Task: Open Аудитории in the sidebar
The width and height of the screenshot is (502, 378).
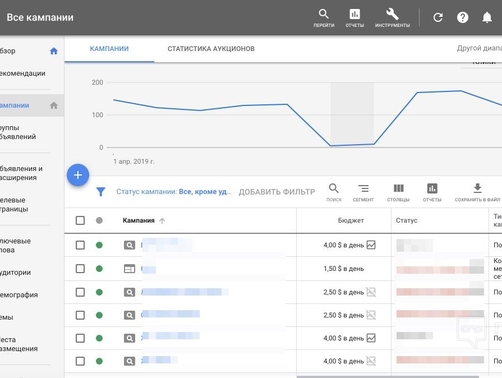Action: [15, 273]
